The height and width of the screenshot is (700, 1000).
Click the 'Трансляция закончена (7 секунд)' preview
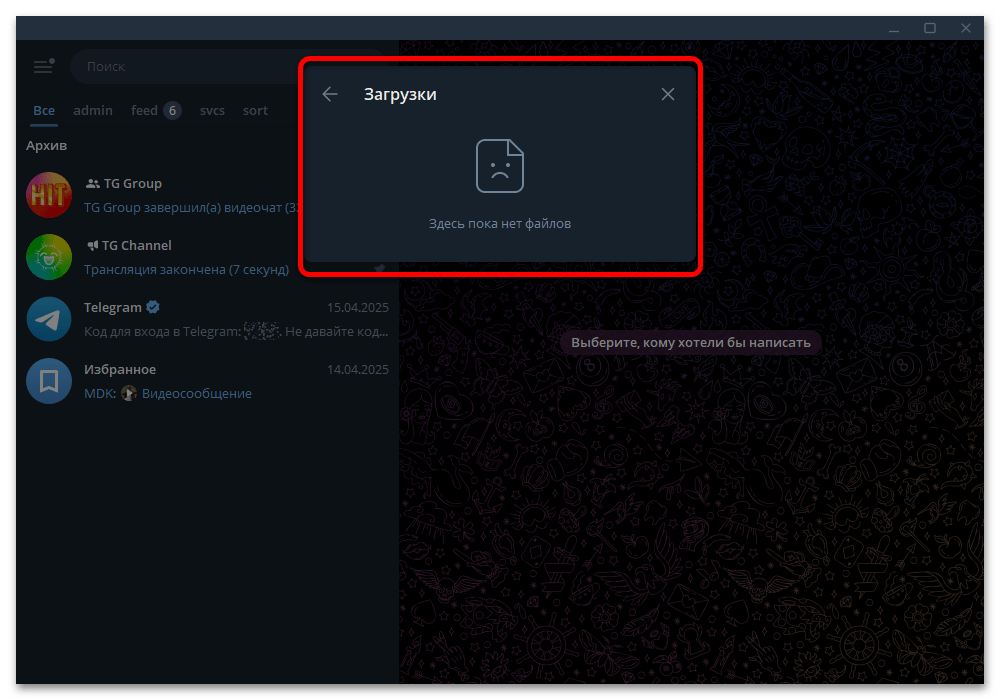pos(186,270)
